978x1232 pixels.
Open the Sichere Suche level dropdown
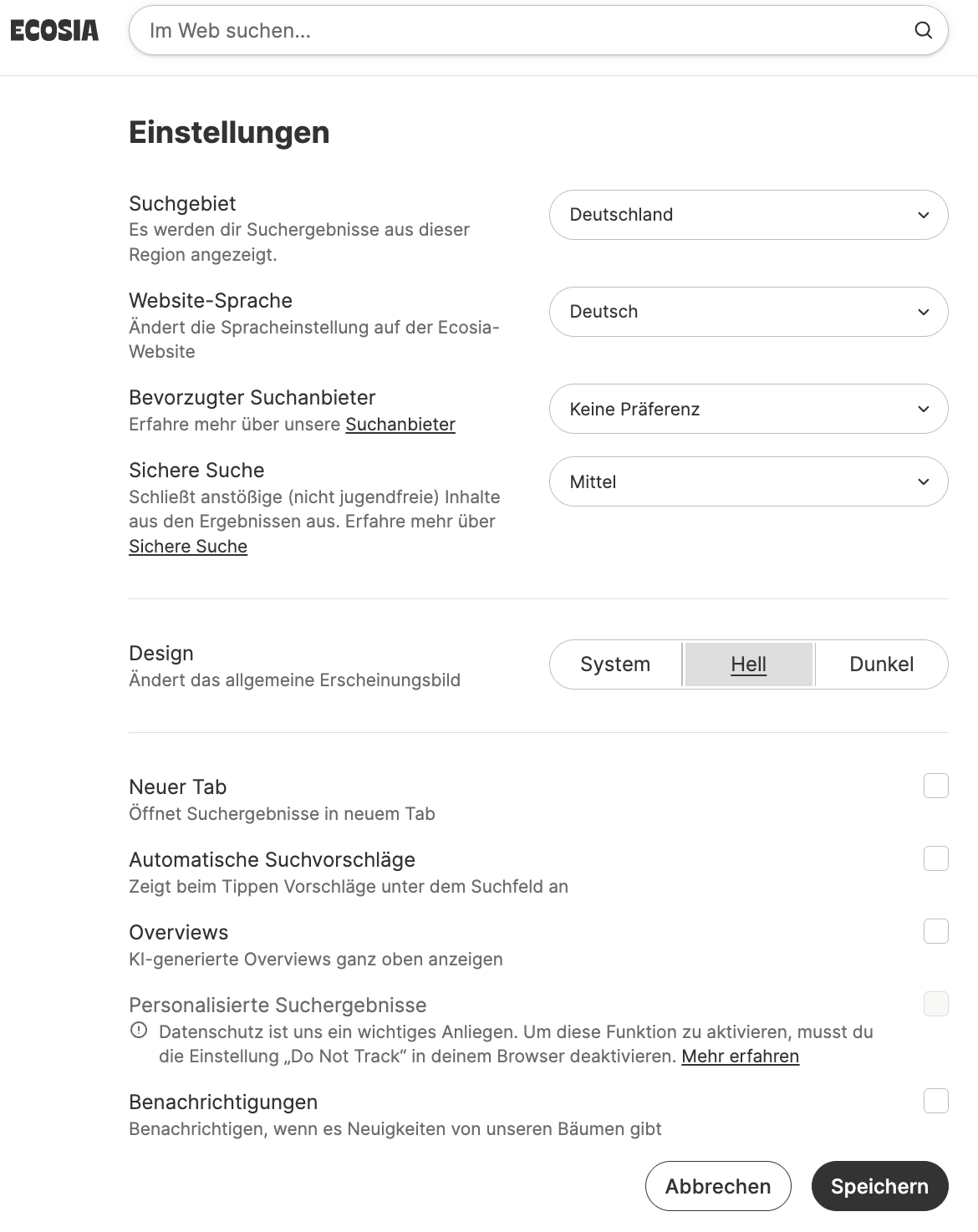[748, 481]
